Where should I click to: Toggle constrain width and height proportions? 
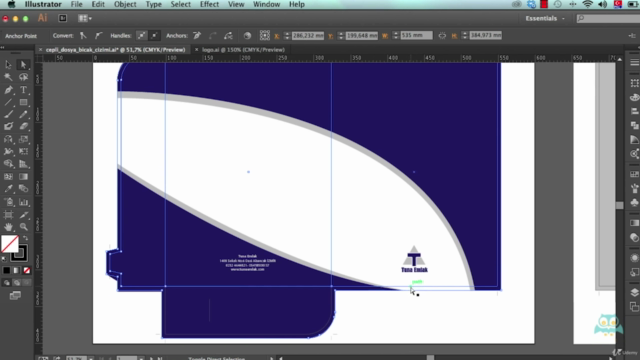[442, 36]
